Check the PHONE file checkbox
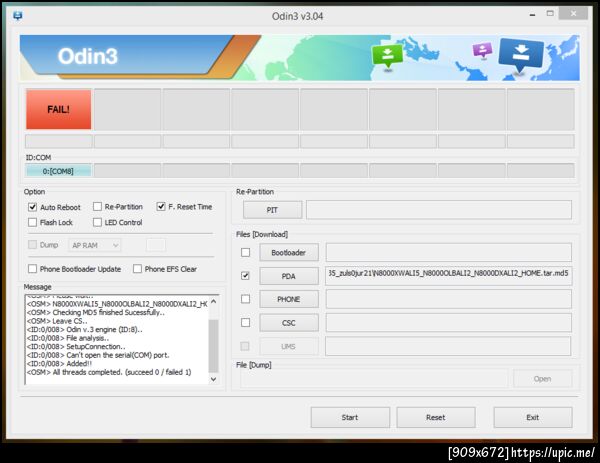 pyautogui.click(x=246, y=299)
